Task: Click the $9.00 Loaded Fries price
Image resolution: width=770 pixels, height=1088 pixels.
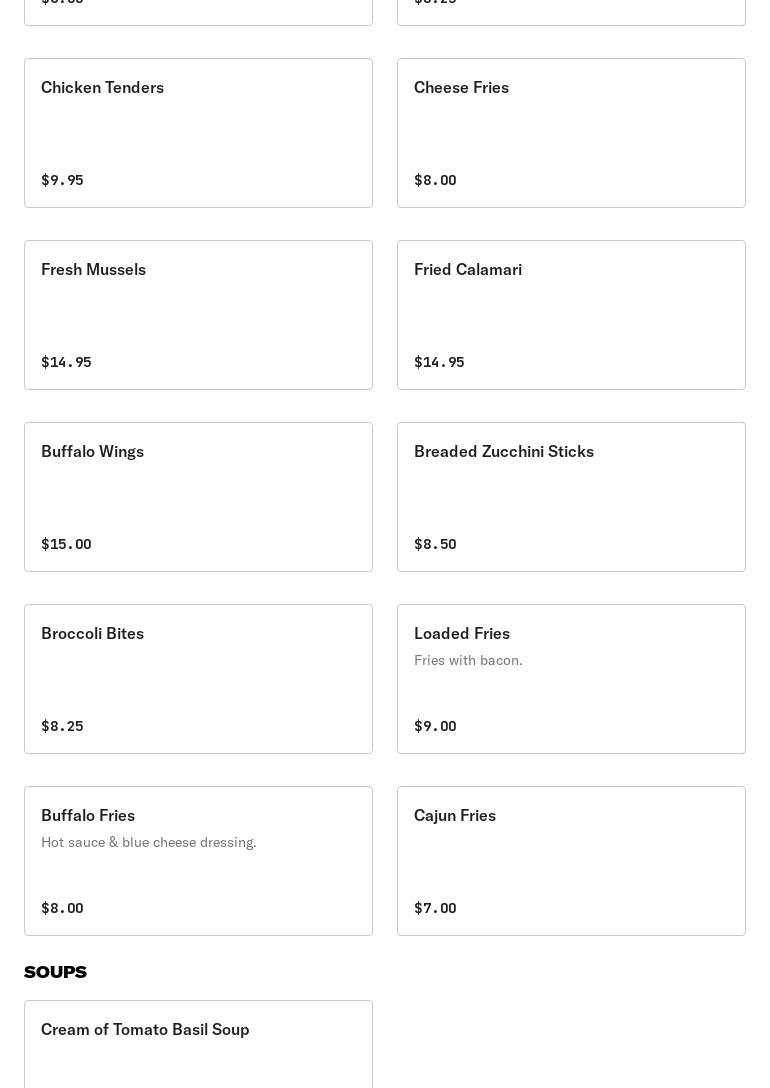Action: click(x=435, y=726)
